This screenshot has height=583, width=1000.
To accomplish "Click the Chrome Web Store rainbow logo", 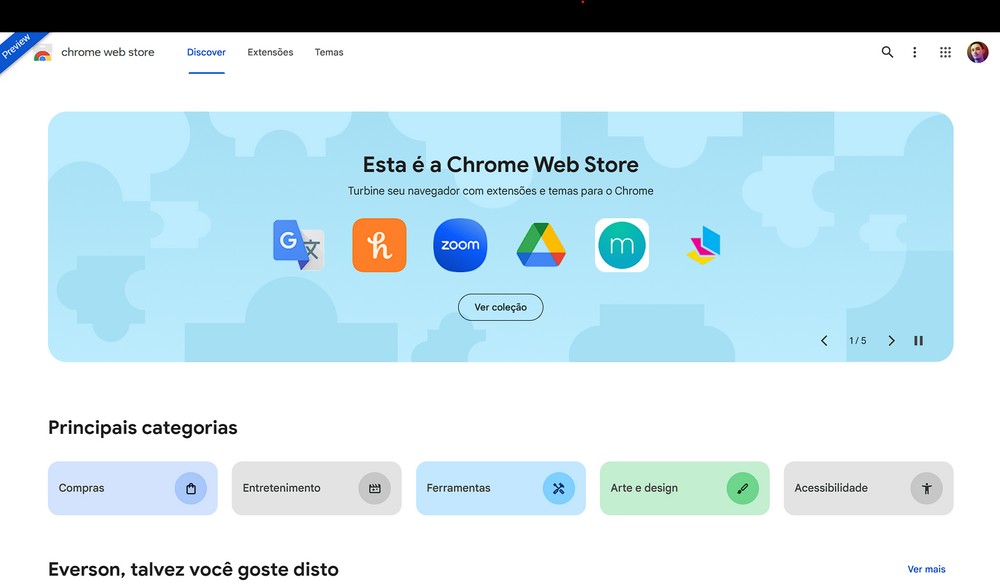I will click(x=43, y=53).
